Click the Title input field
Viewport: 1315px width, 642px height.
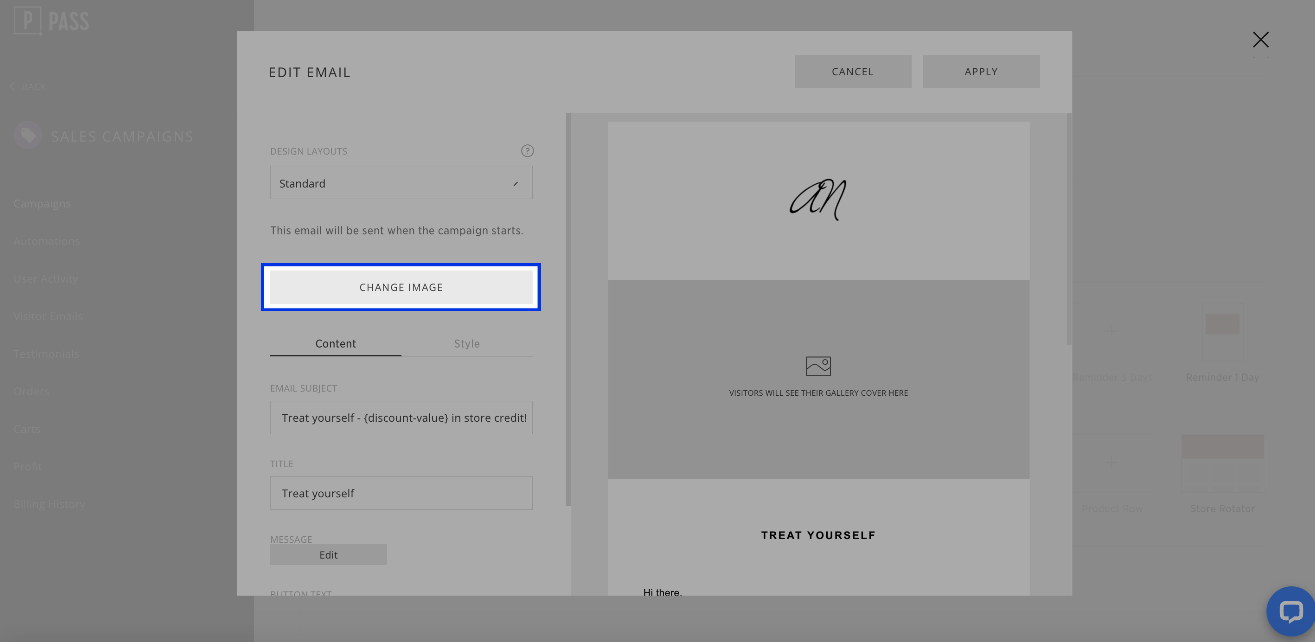(x=401, y=493)
